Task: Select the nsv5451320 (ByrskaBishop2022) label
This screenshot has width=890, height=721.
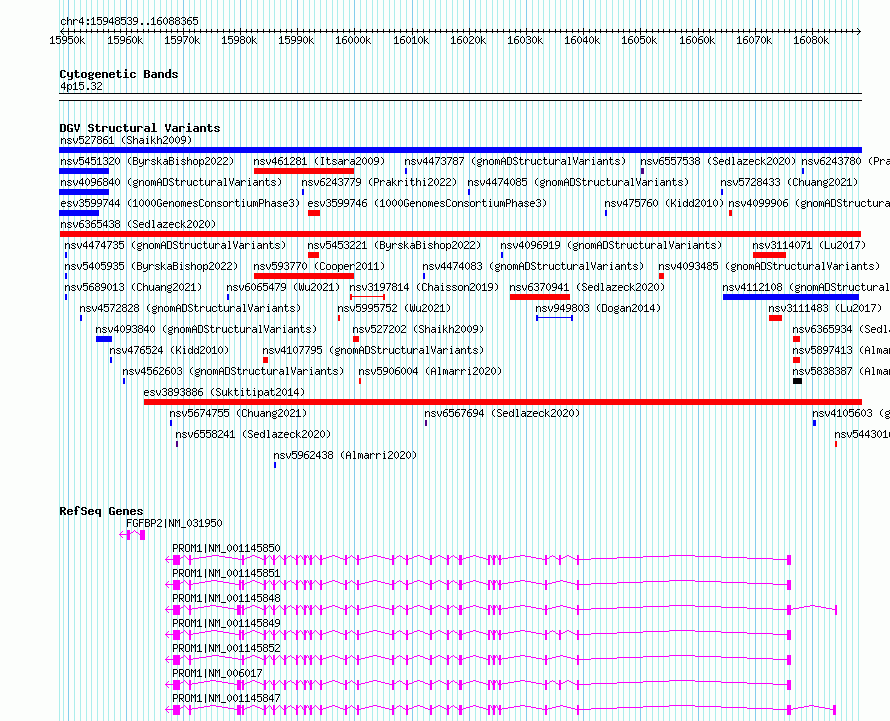Action: (147, 161)
